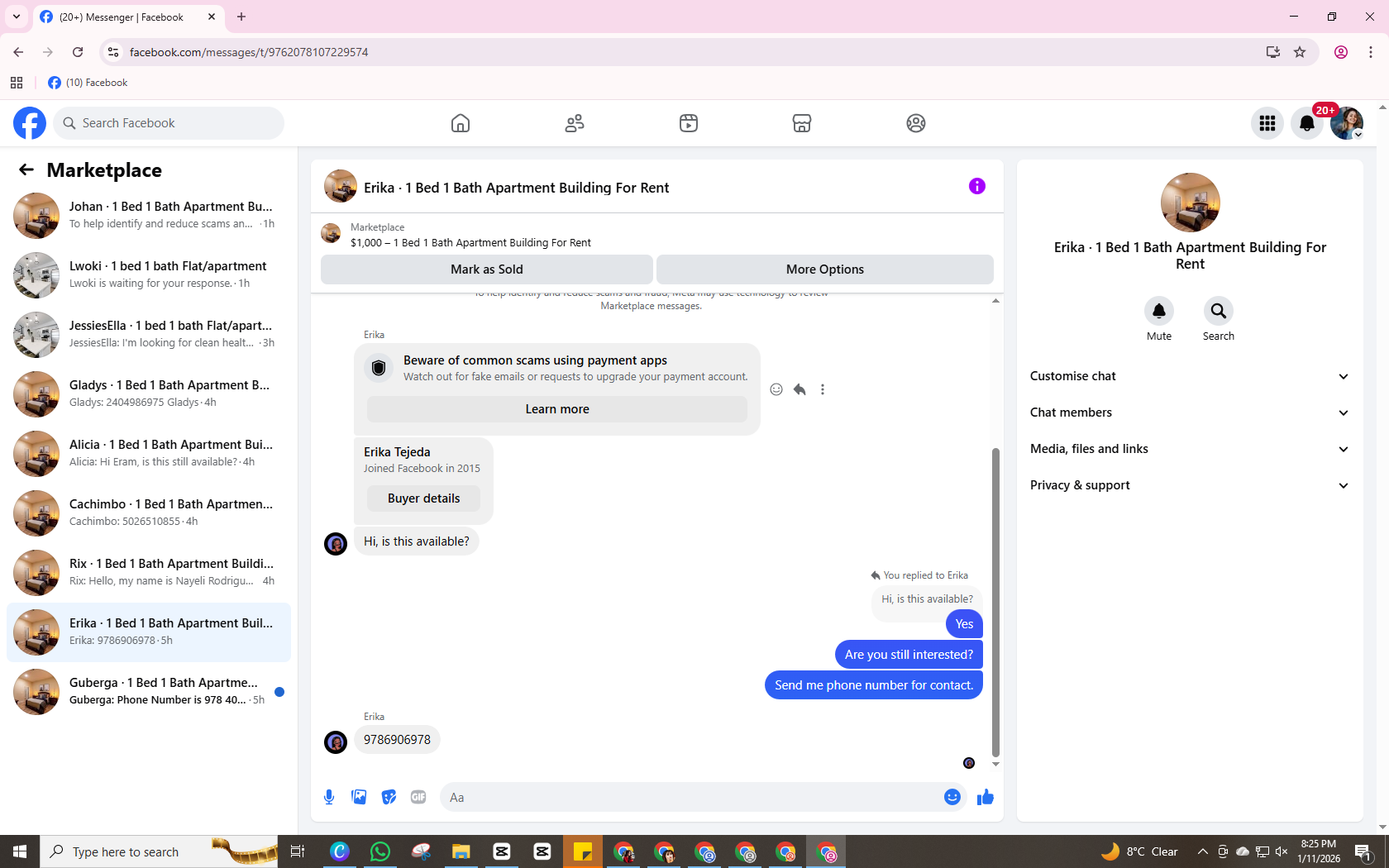Click the Search Facebook field

pyautogui.click(x=169, y=123)
